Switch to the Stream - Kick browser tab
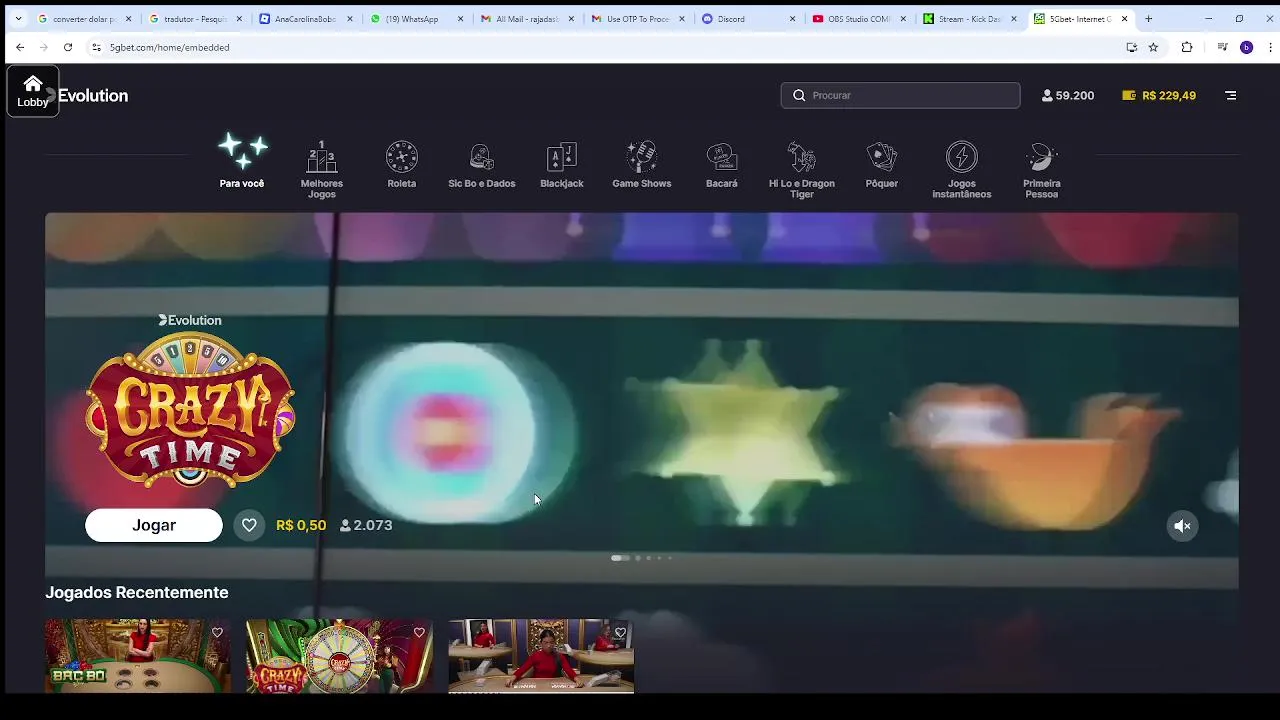1280x720 pixels. (967, 19)
